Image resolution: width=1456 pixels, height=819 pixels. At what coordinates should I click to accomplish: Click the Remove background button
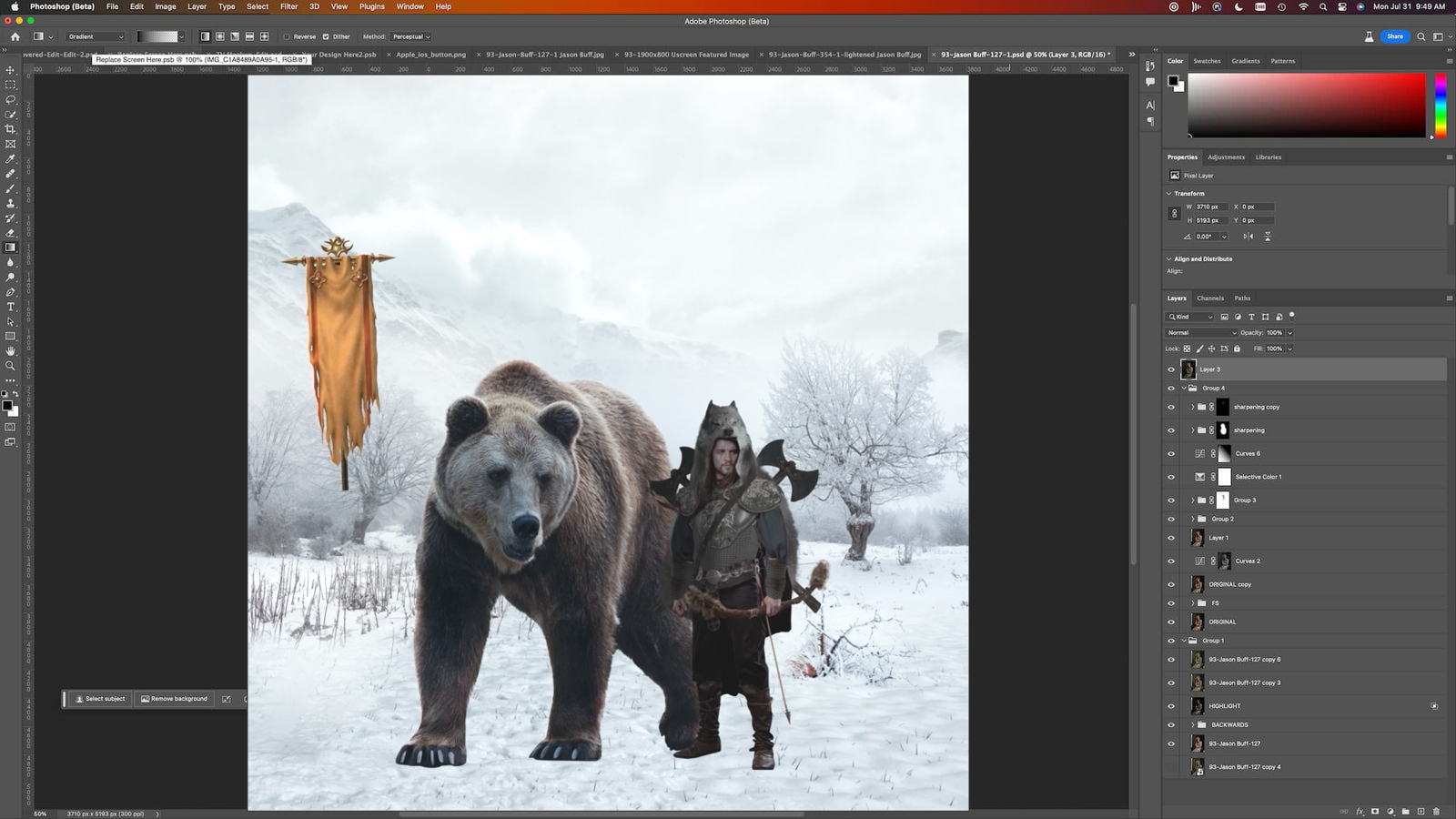(174, 699)
